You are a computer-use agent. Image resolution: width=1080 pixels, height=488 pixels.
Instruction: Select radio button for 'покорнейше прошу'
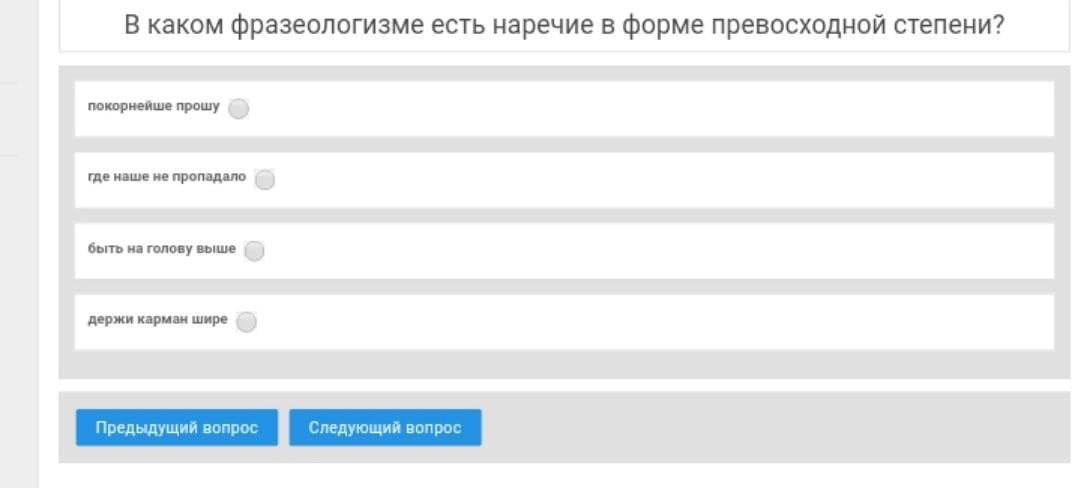tap(238, 109)
